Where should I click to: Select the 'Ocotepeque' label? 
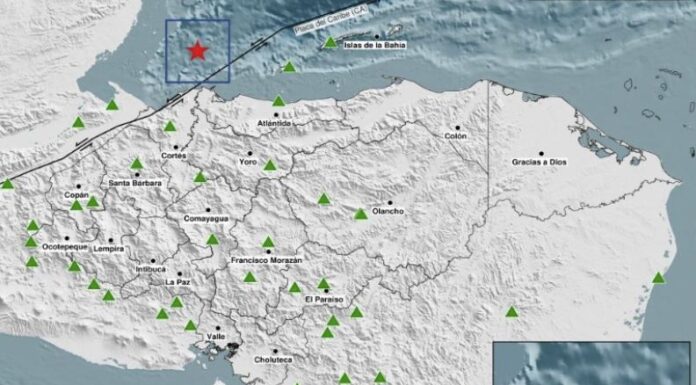tap(65, 247)
